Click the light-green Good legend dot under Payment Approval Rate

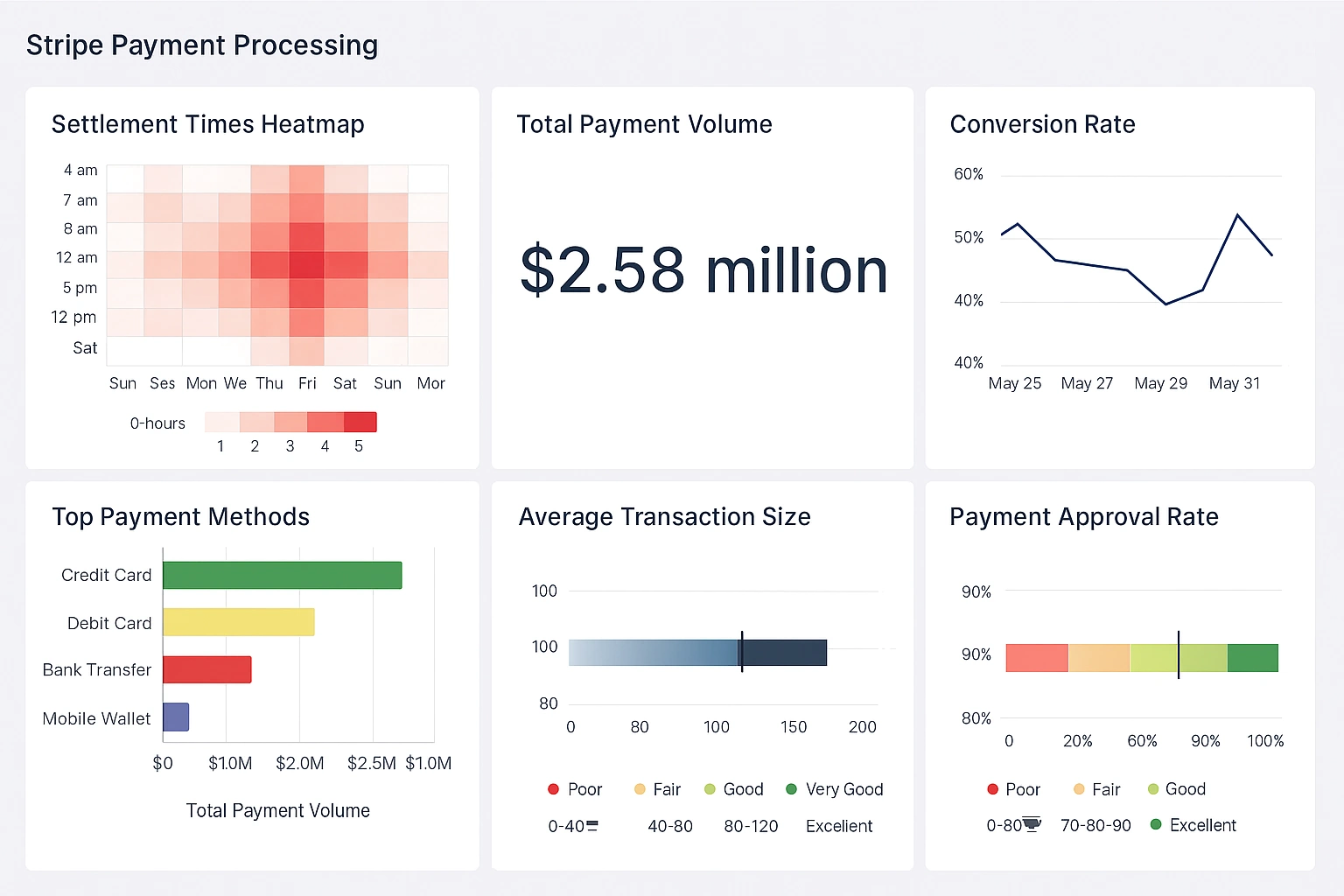tap(1156, 789)
